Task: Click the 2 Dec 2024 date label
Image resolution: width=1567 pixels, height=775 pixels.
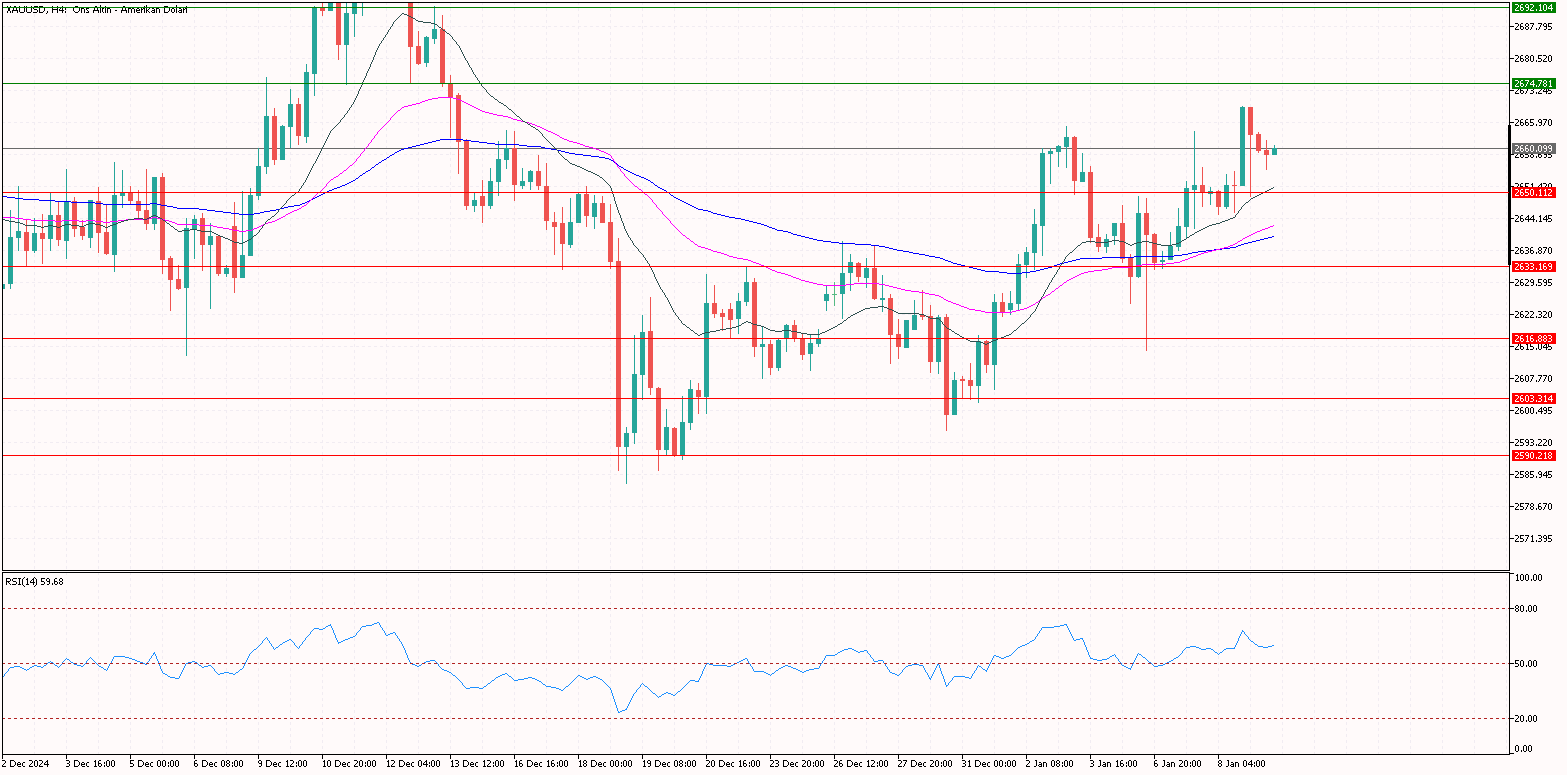Action: coord(25,764)
